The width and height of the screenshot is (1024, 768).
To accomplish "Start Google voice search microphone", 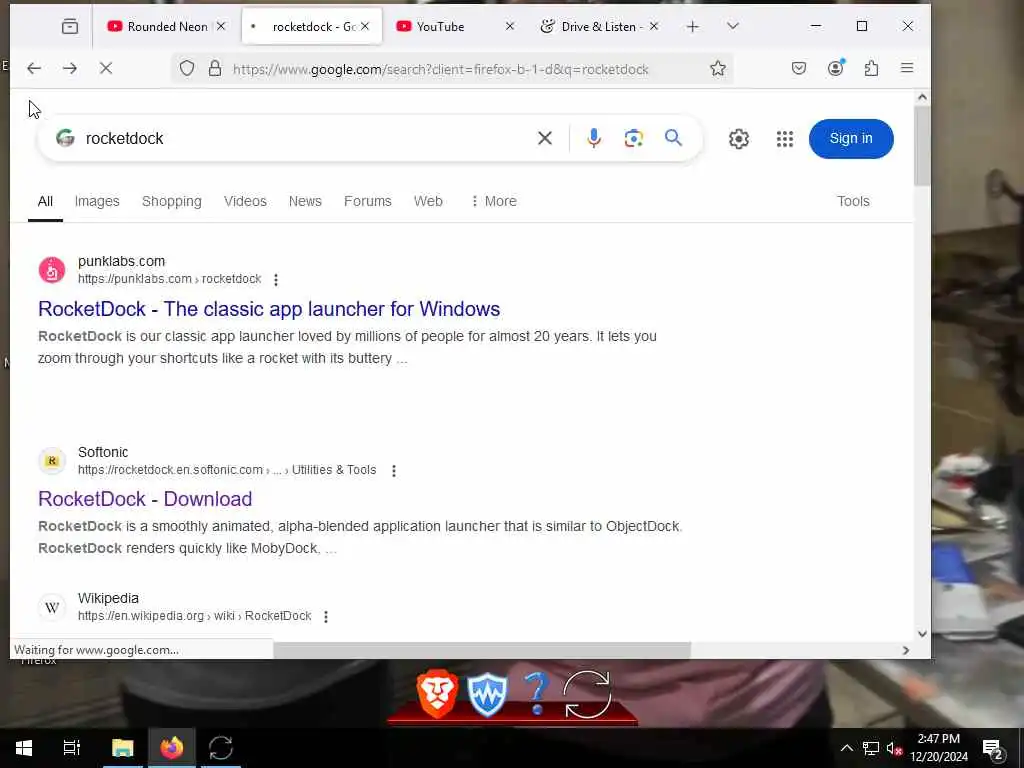I will tap(594, 138).
